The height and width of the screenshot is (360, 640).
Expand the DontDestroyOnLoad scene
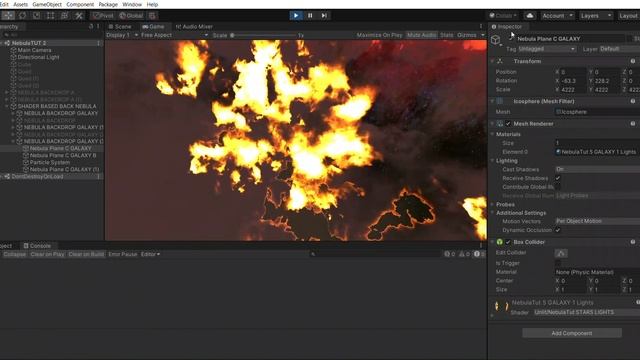2,177
